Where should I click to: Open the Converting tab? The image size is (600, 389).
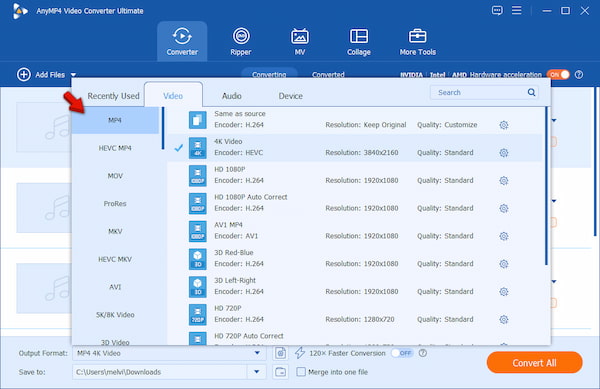269,74
